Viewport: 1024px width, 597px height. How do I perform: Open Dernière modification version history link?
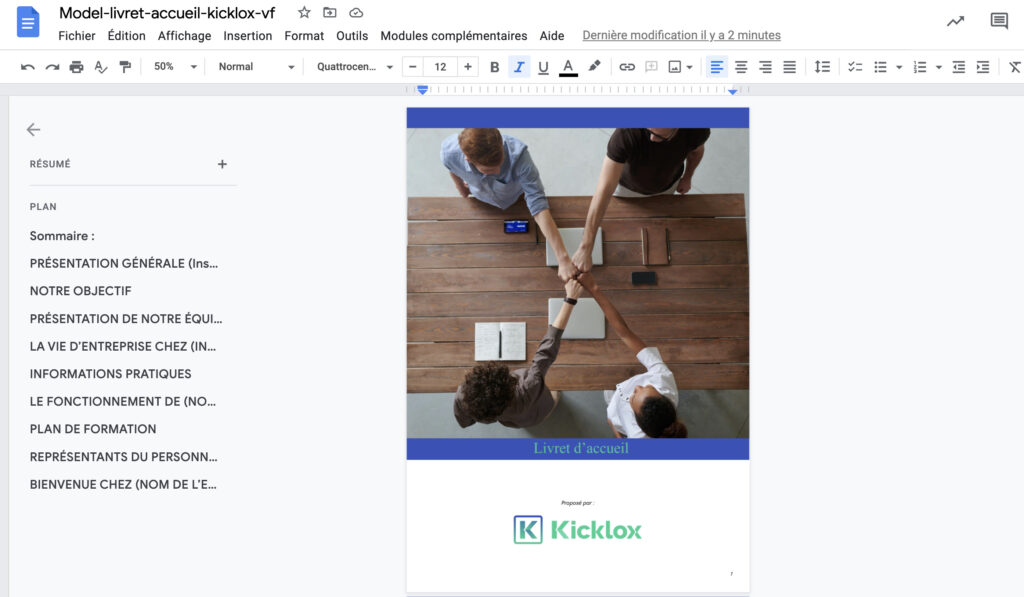(681, 35)
